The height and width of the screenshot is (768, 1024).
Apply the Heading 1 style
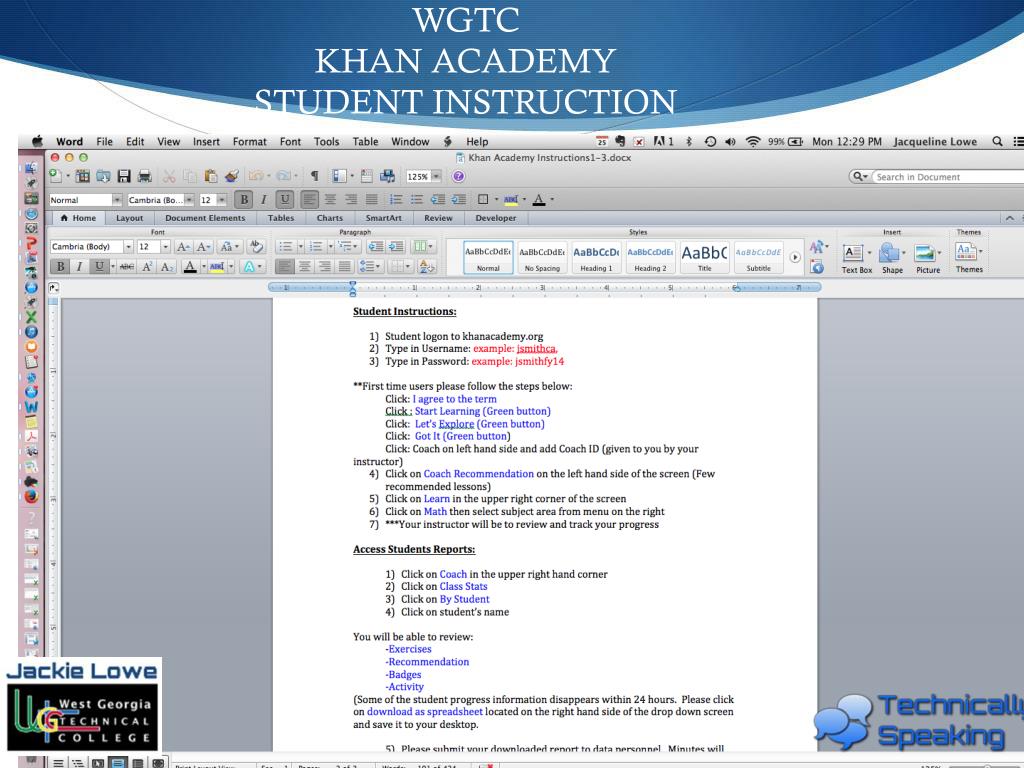pyautogui.click(x=596, y=257)
